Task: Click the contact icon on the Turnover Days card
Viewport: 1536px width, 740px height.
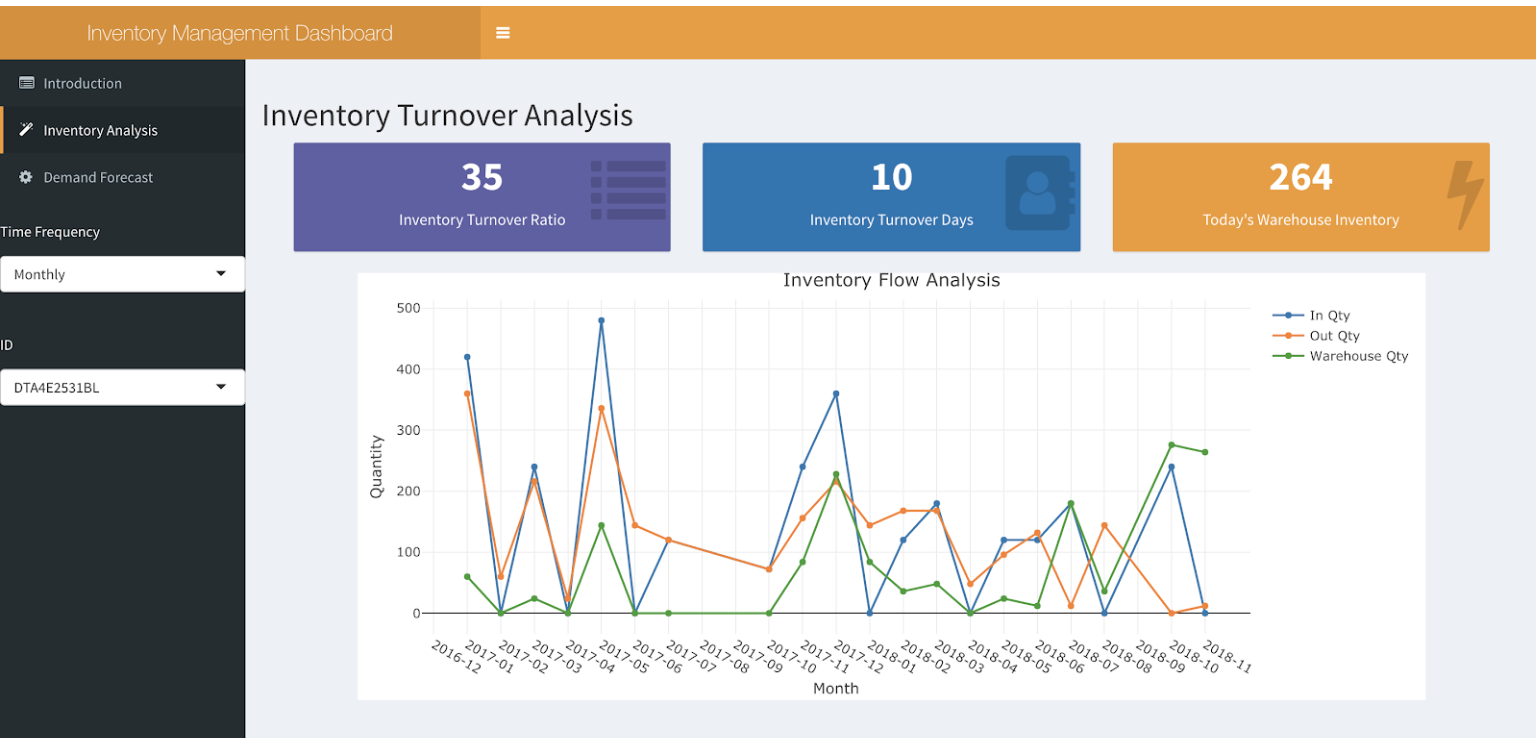Action: [x=1040, y=190]
